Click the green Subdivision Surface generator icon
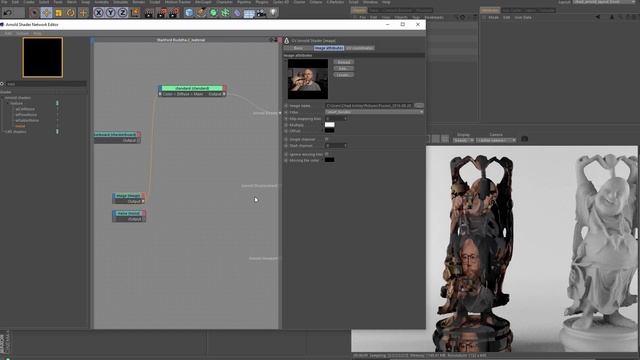 click(213, 13)
